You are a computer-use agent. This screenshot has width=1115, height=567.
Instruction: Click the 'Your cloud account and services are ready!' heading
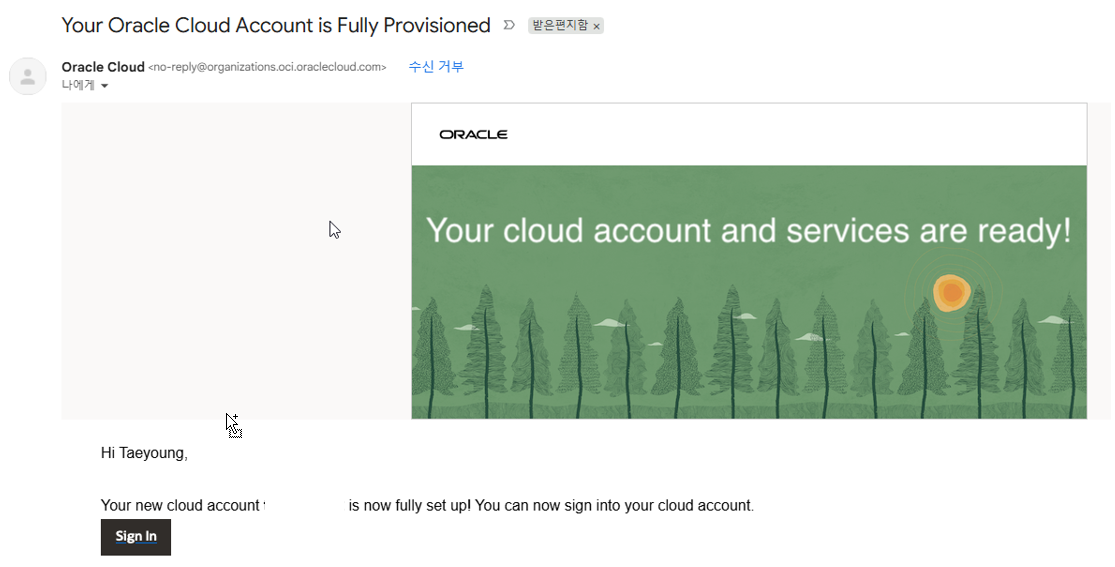(748, 230)
